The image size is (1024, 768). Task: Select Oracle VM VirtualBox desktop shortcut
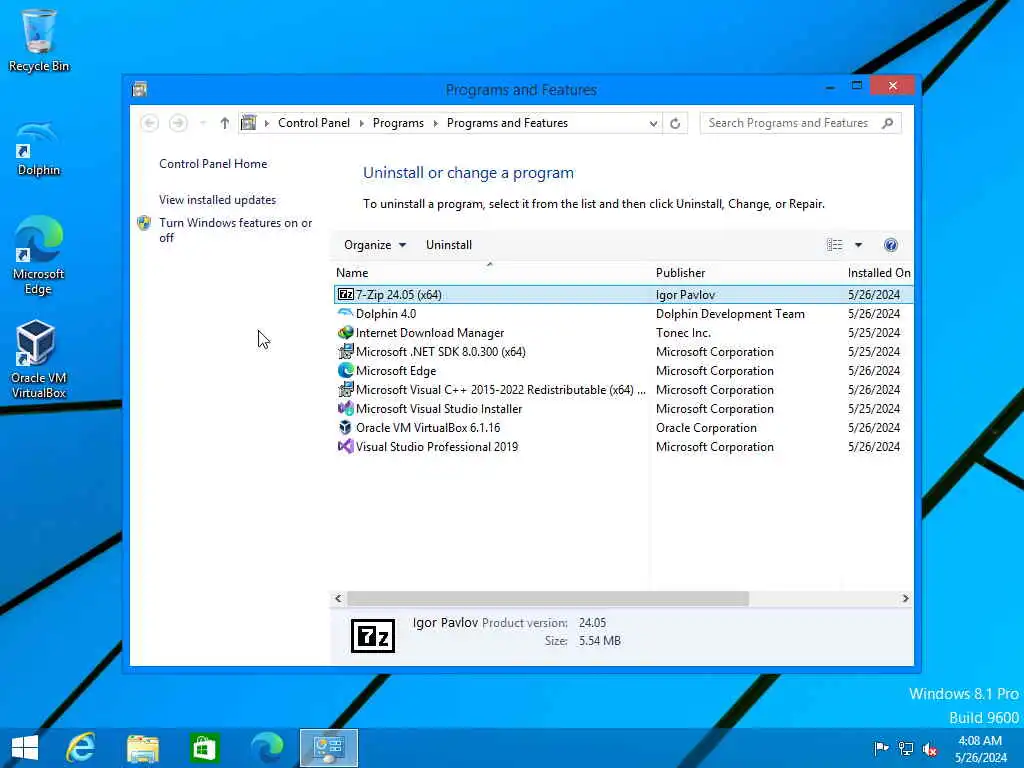click(39, 359)
